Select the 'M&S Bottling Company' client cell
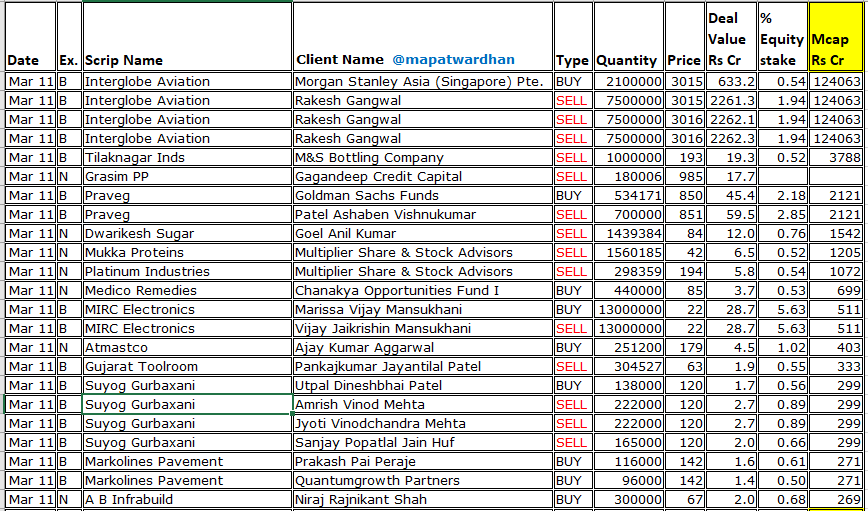868x511 pixels. [x=423, y=157]
